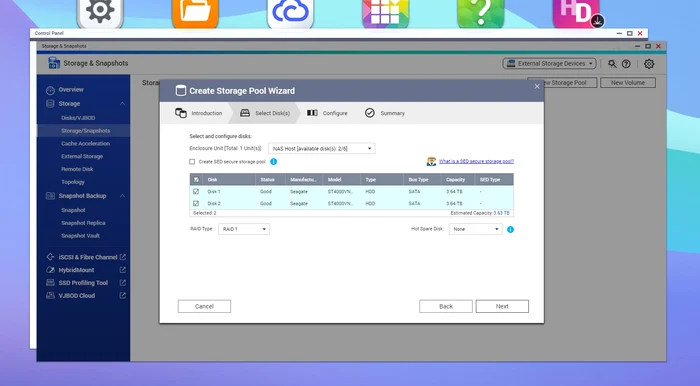
Task: Open external link icon for HybridMount
Action: click(123, 270)
